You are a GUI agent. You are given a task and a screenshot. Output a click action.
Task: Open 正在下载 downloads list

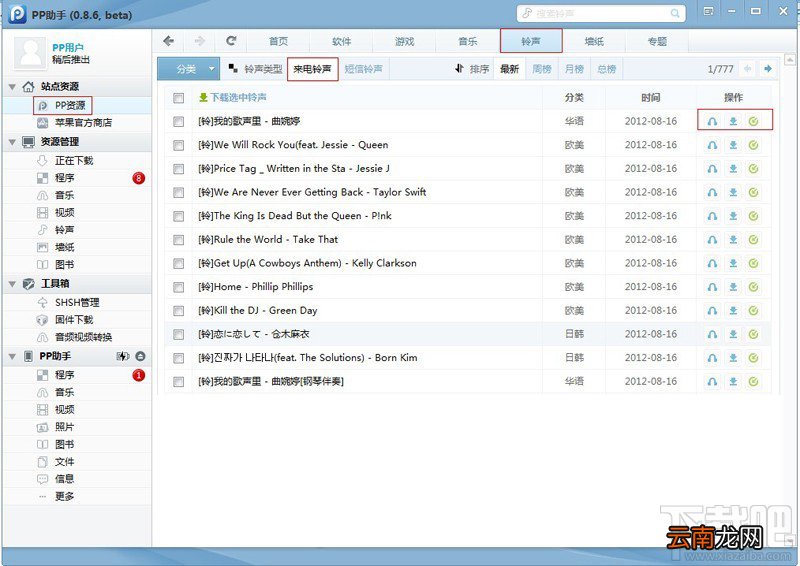(x=73, y=160)
